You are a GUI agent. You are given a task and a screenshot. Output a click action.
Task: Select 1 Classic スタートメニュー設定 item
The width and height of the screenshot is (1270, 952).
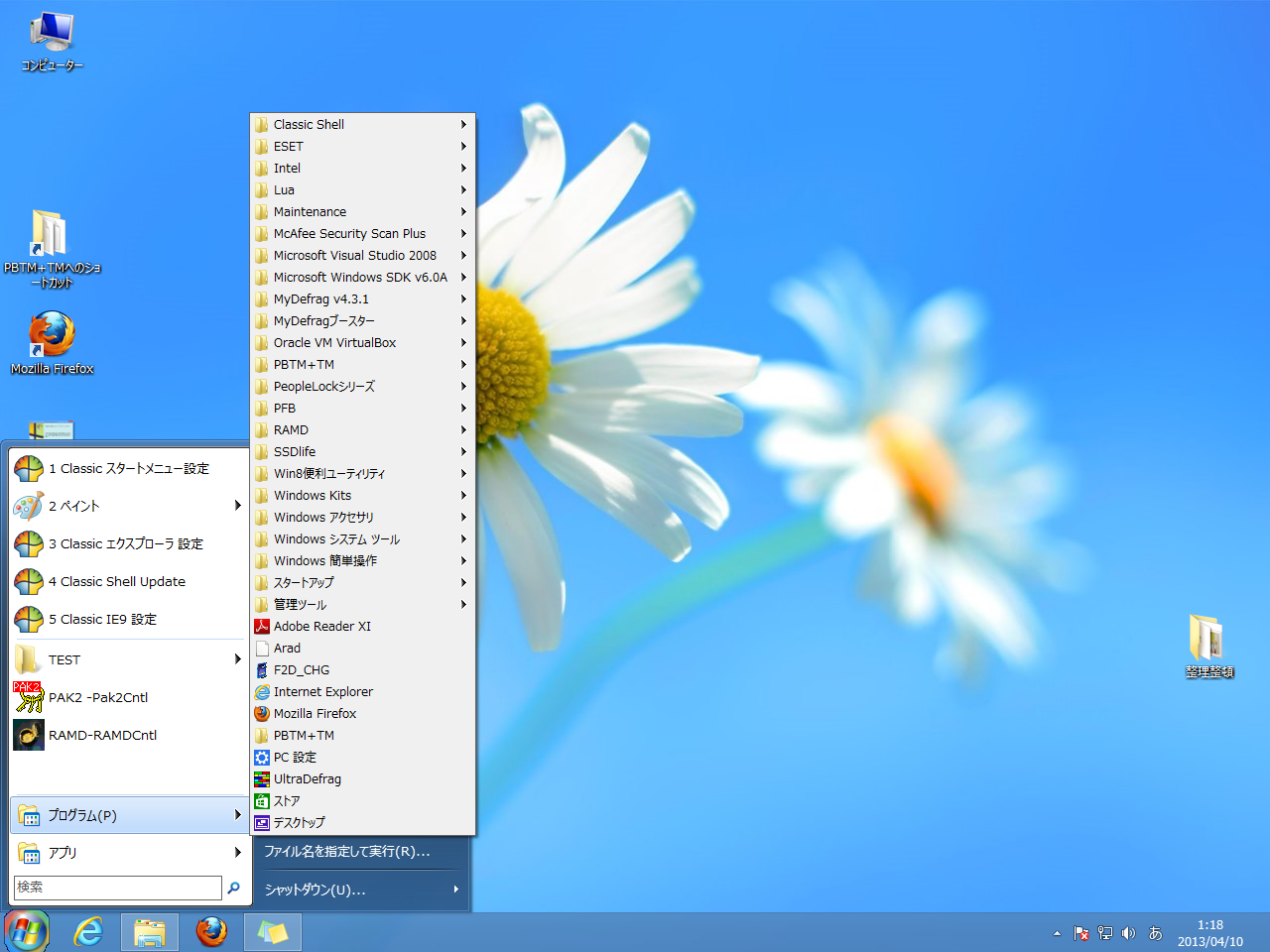pos(128,468)
